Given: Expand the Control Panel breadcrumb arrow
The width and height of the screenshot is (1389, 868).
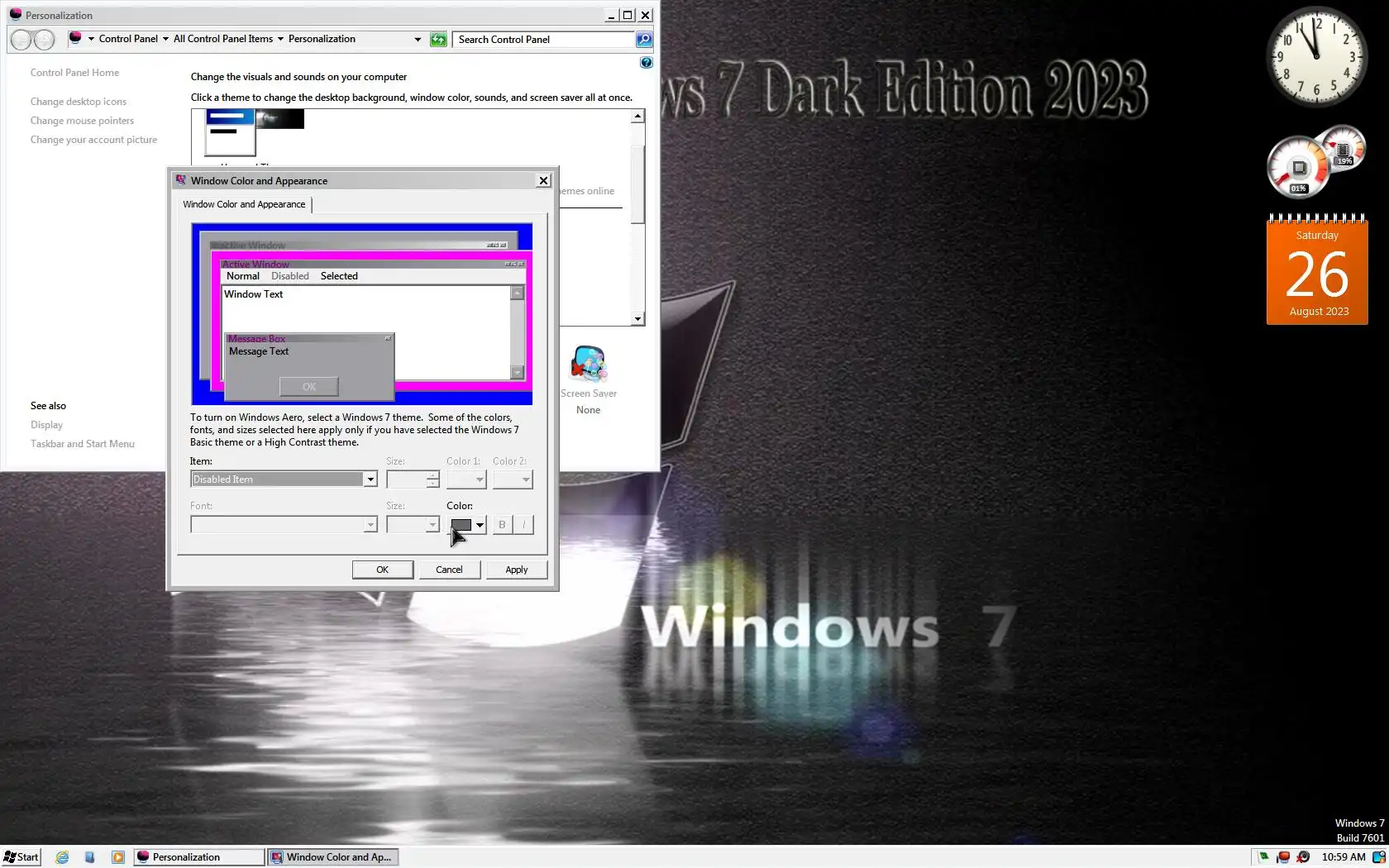Looking at the screenshot, I should tap(165, 39).
